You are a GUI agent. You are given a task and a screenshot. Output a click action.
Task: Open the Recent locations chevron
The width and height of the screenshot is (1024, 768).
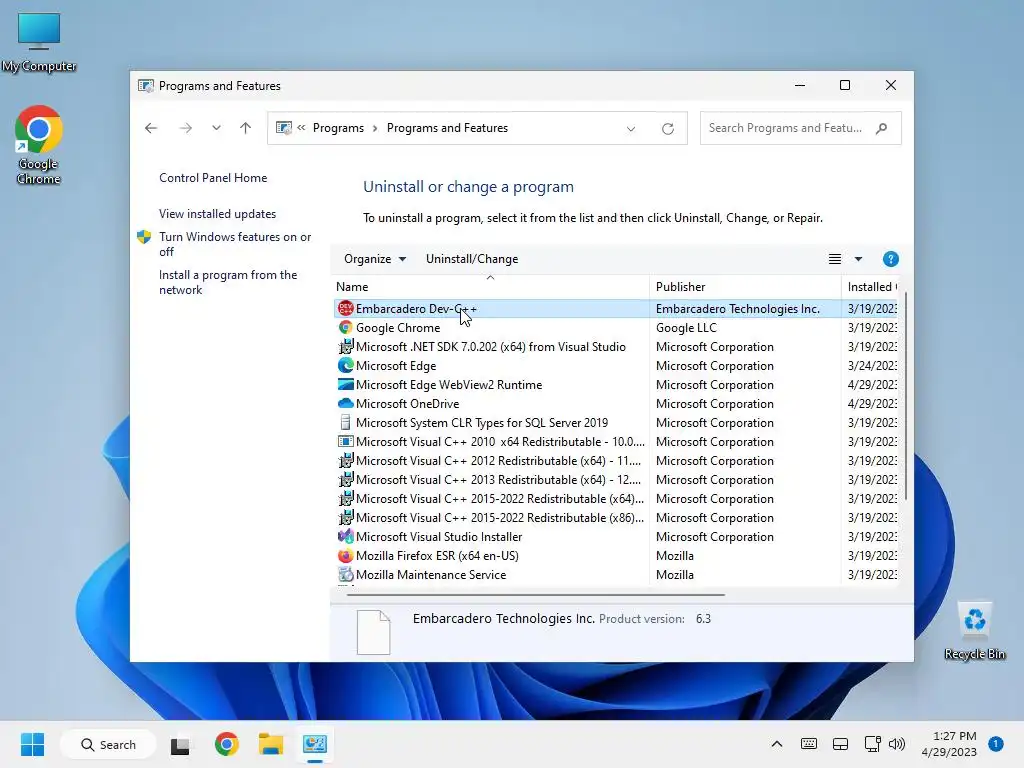(x=216, y=128)
